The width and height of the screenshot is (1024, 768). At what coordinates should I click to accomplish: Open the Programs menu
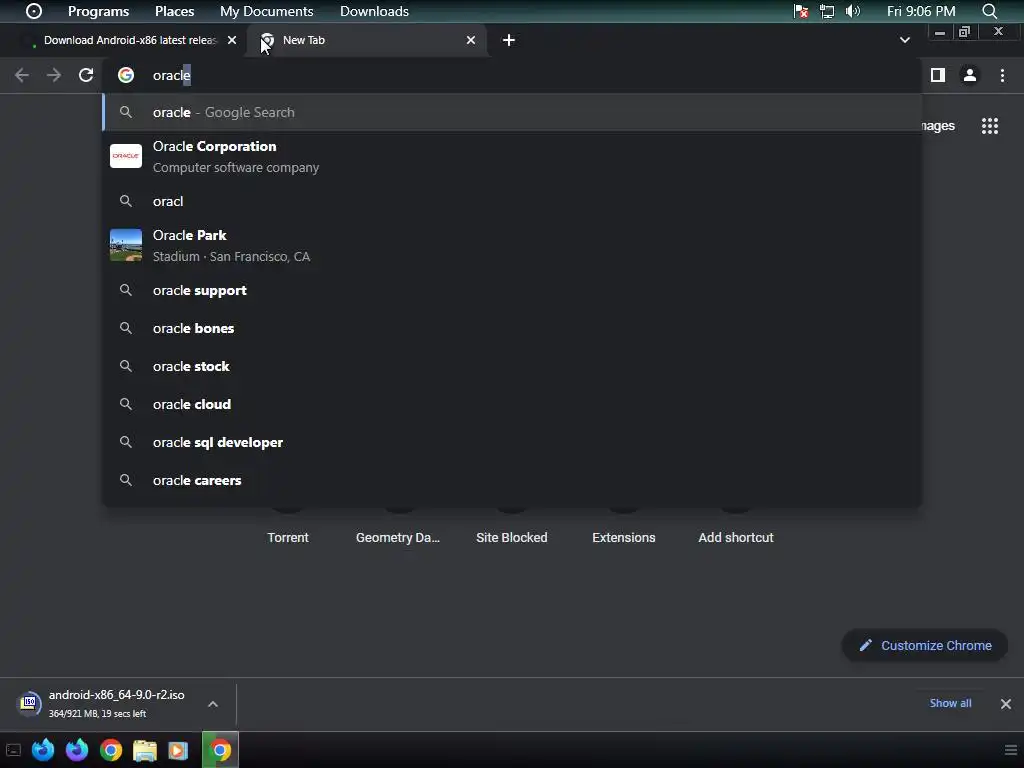[x=99, y=11]
